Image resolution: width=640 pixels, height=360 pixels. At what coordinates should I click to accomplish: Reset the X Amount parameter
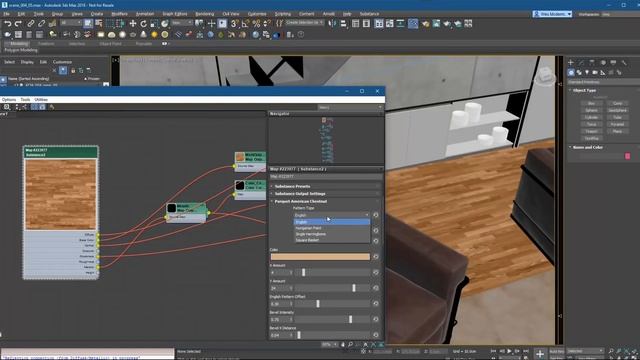pos(376,272)
